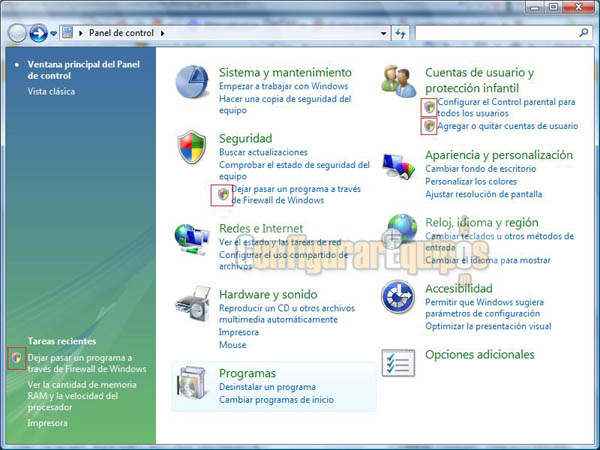The height and width of the screenshot is (450, 600).
Task: Click the Back navigation arrow button
Action: click(x=17, y=33)
